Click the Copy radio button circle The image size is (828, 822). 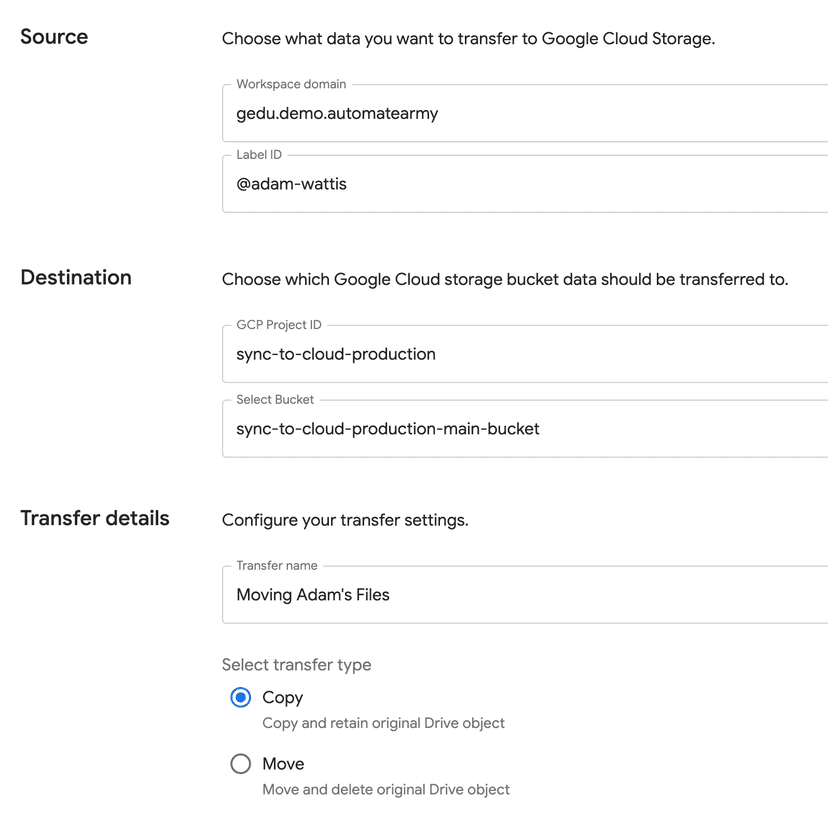coord(240,697)
